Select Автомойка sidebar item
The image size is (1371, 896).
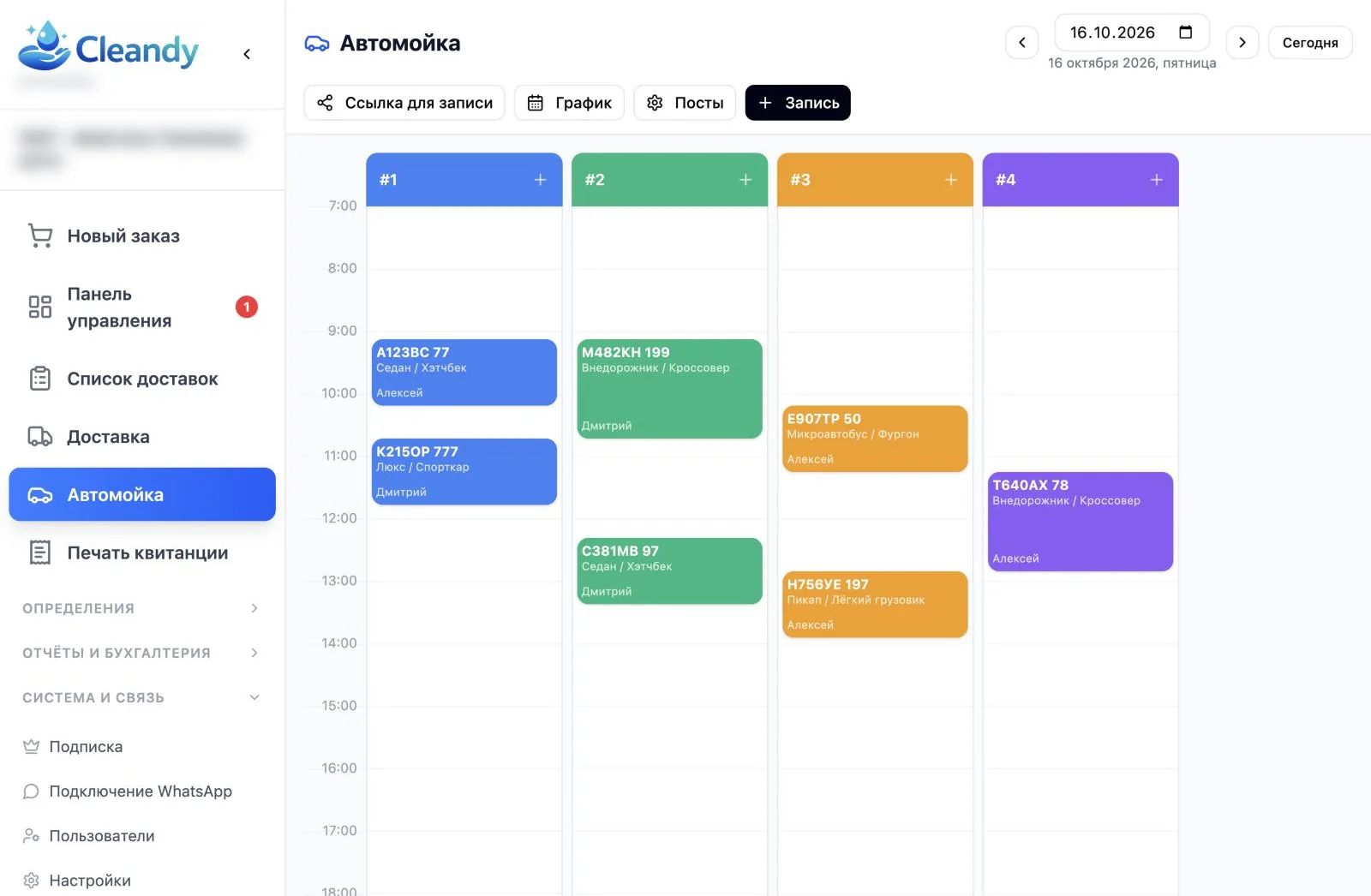142,494
